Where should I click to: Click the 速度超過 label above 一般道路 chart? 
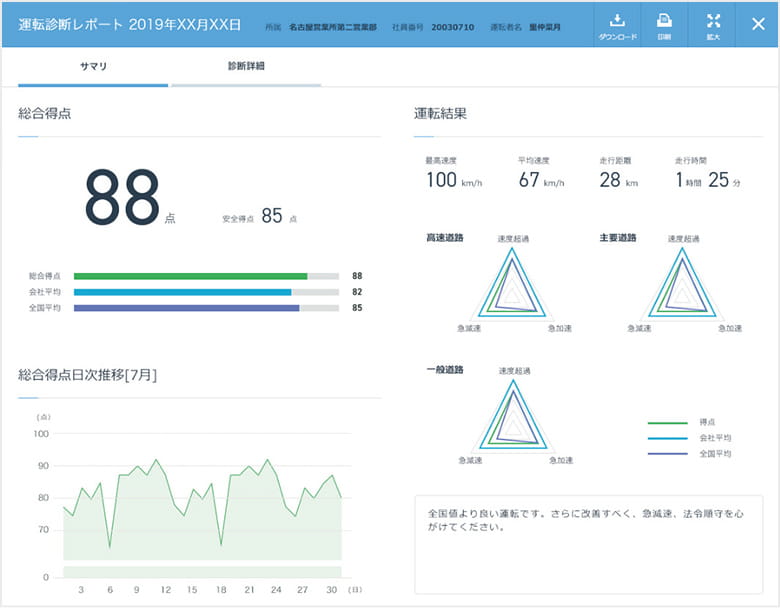pos(514,371)
